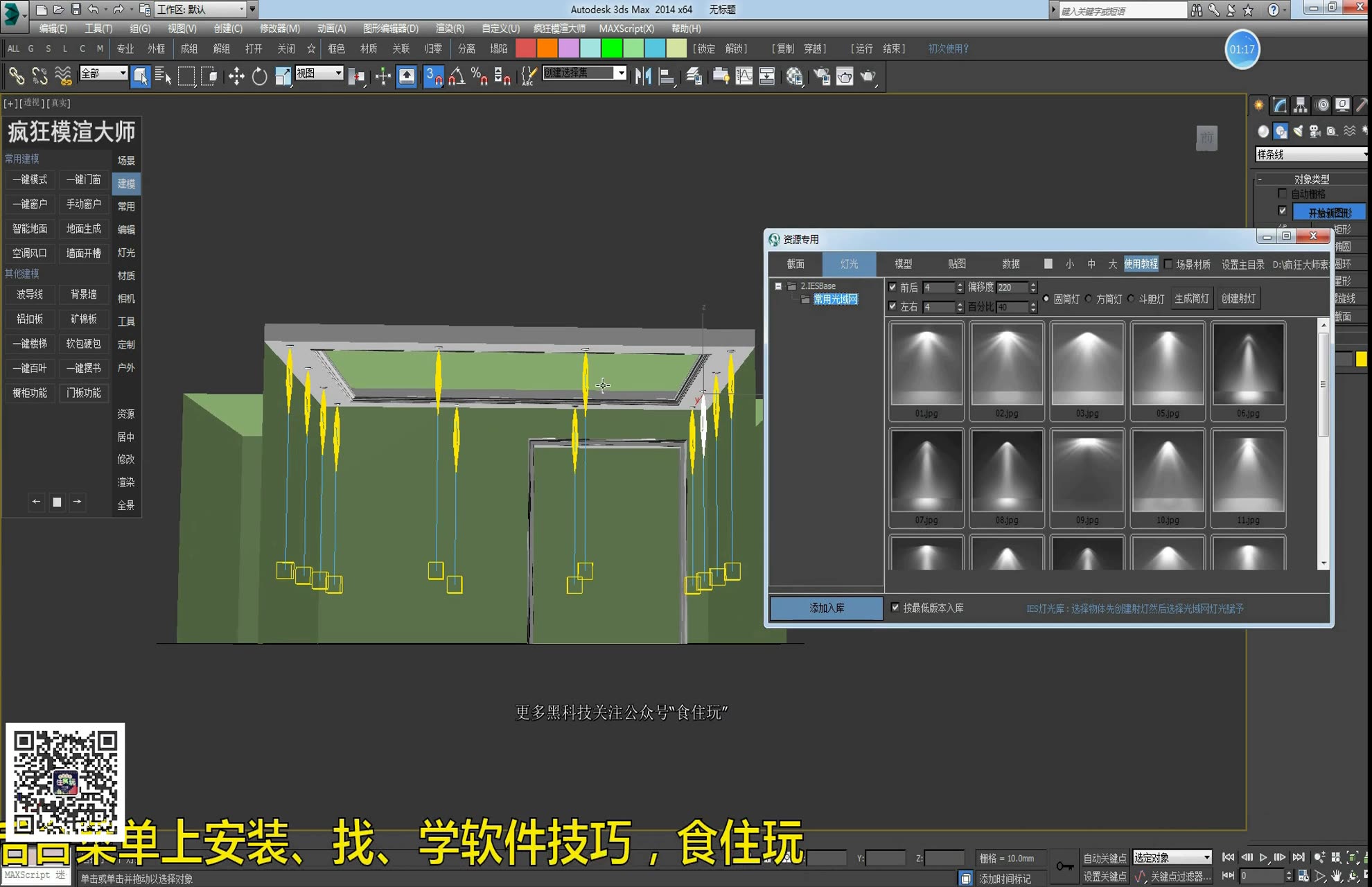Open the MAXScript(X) menu
1372x887 pixels.
pos(626,28)
